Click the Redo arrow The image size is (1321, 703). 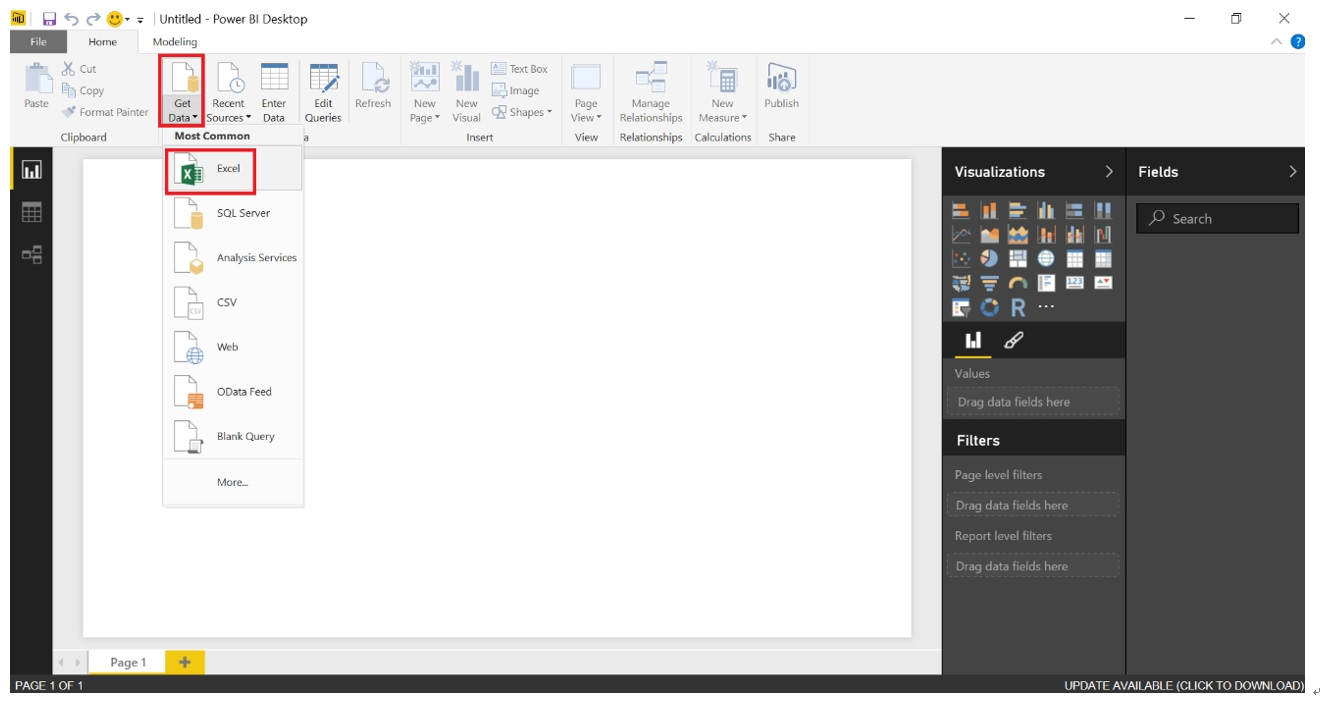(x=92, y=19)
